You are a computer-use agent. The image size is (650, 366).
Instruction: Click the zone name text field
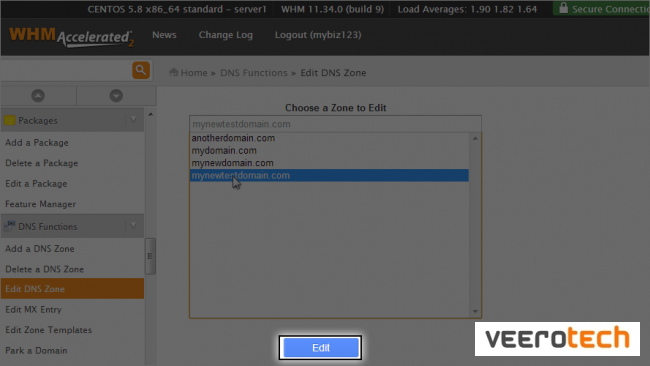coord(335,124)
